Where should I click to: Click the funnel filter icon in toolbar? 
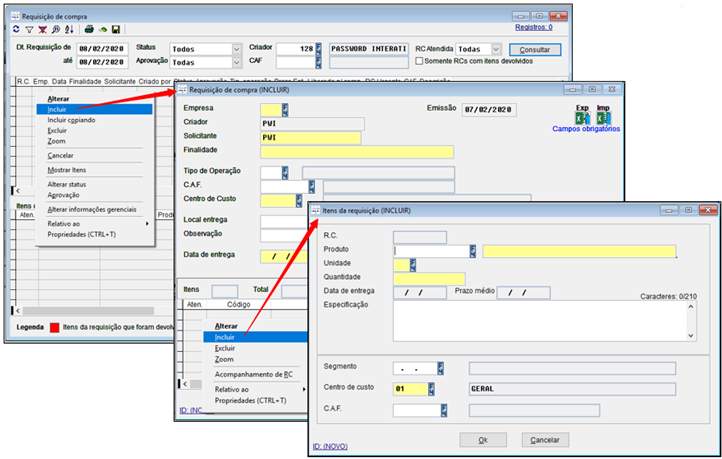[30, 29]
